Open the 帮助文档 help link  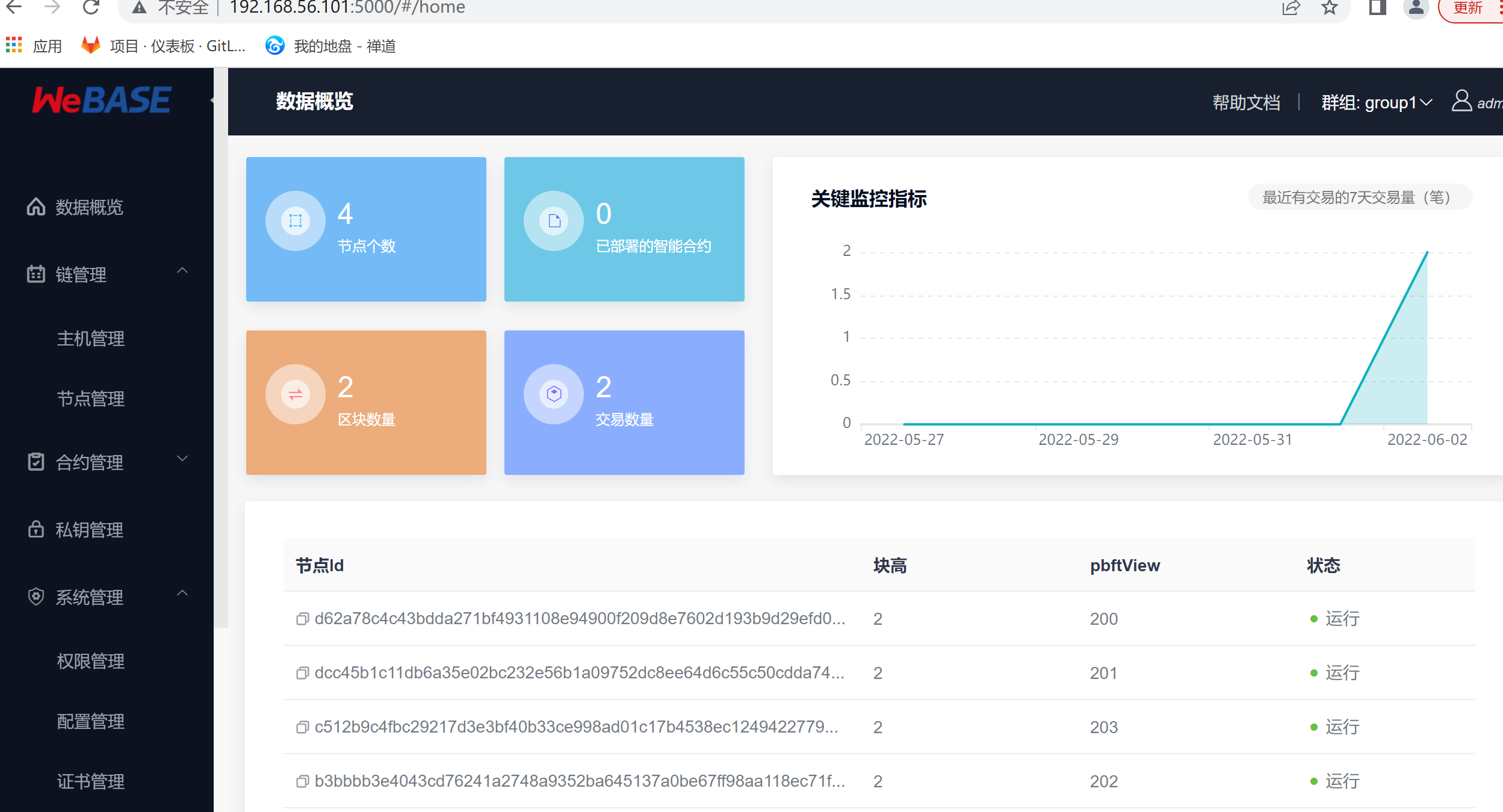point(1246,103)
